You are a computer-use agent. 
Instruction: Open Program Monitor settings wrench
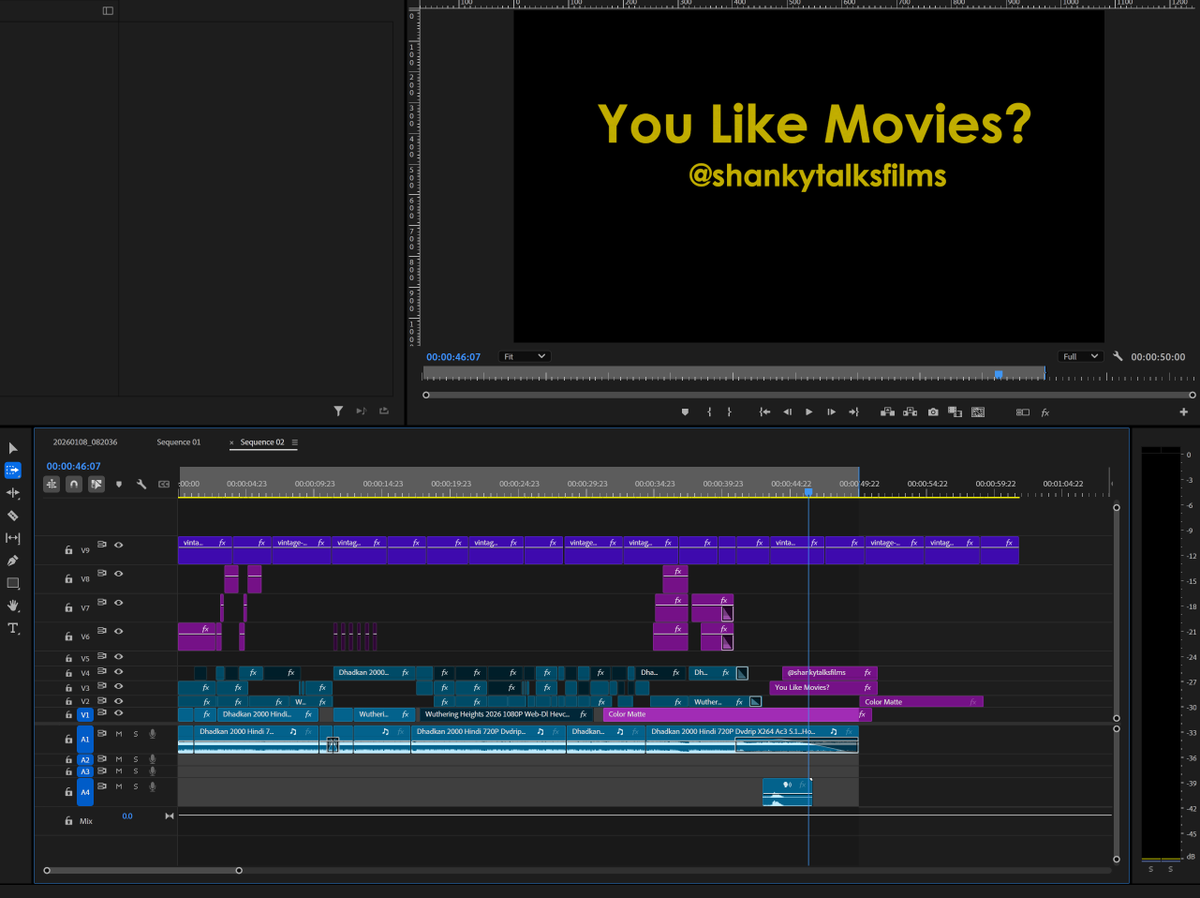pyautogui.click(x=1118, y=356)
